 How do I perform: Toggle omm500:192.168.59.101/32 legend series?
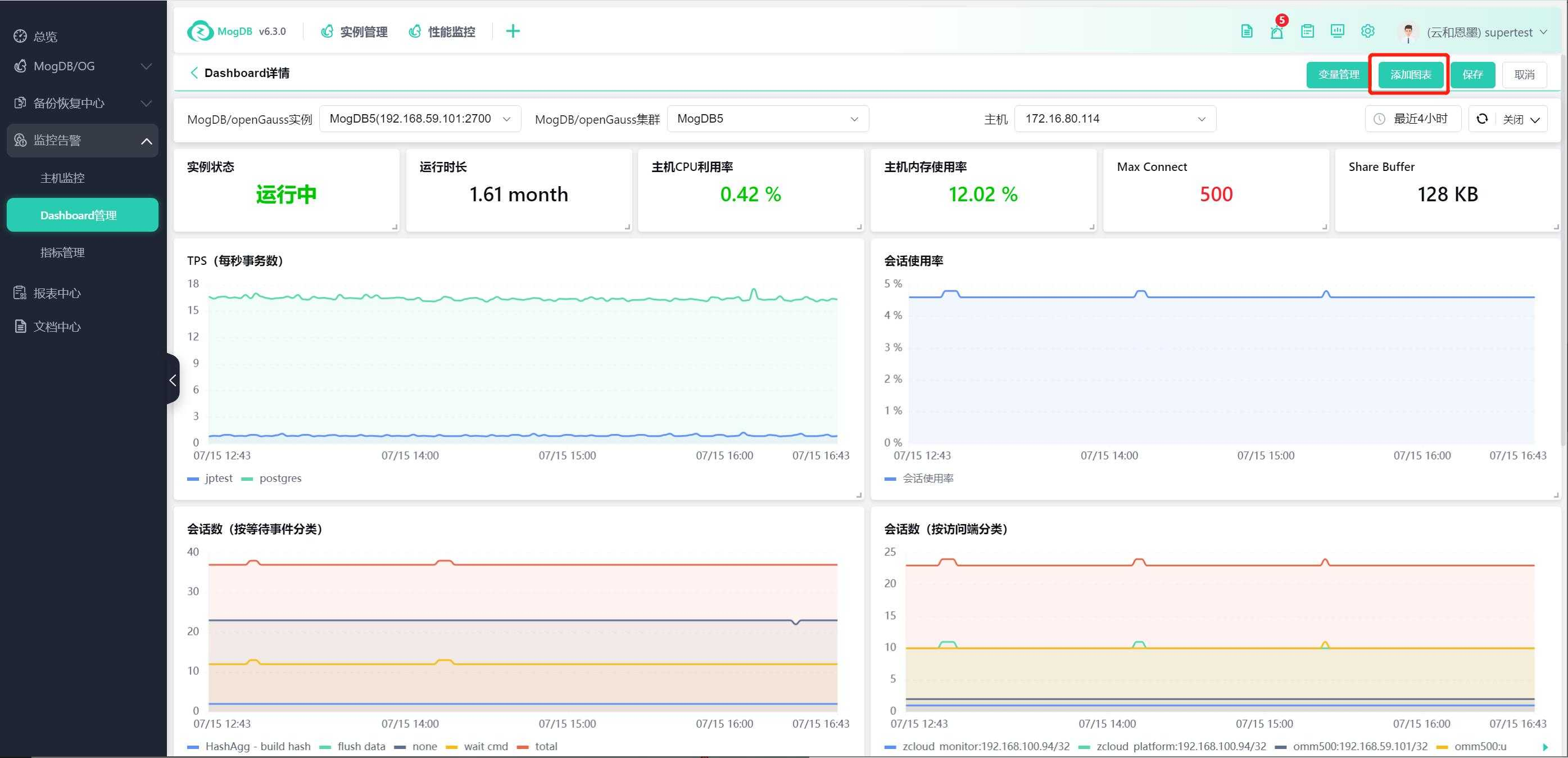click(1351, 746)
